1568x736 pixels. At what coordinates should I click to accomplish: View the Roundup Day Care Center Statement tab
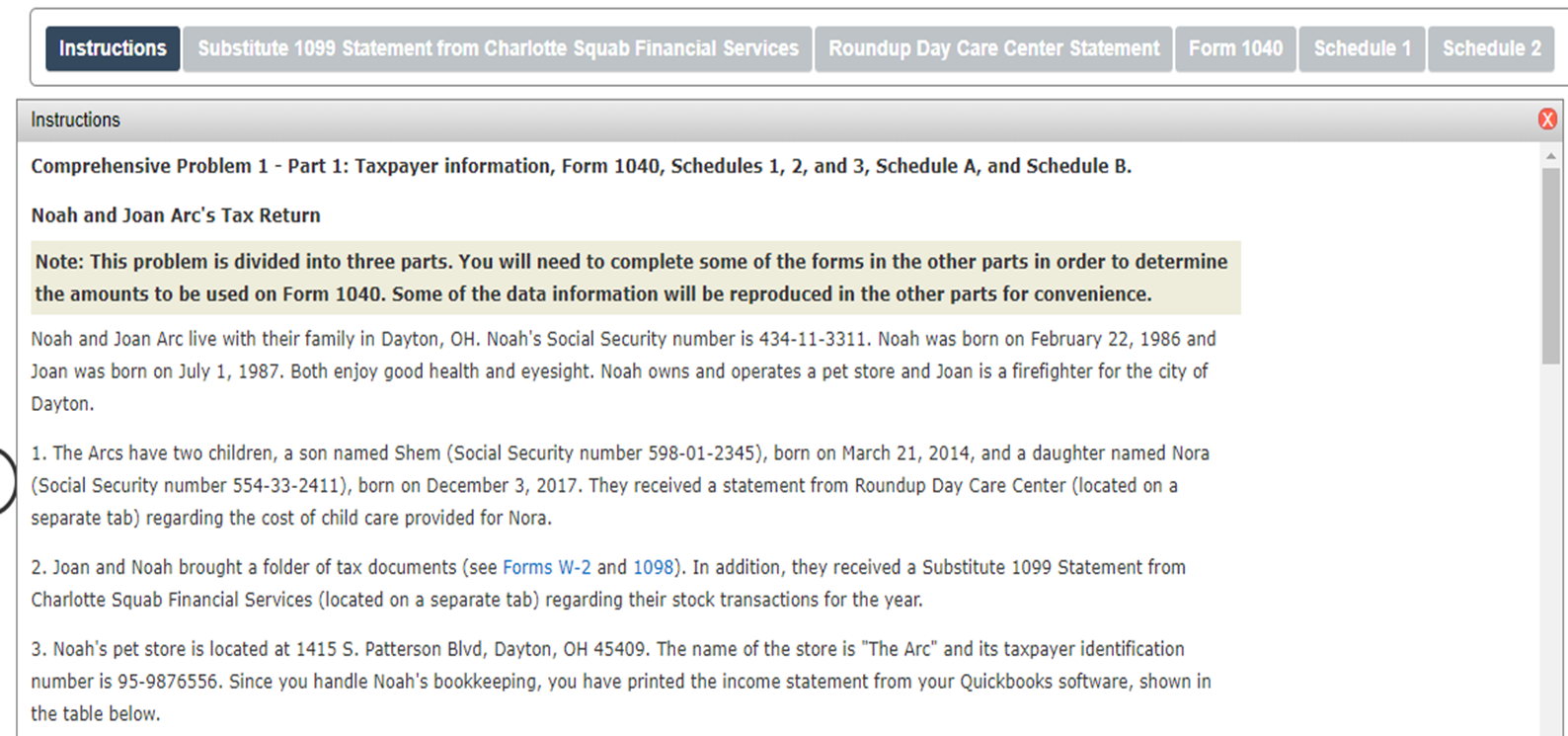pyautogui.click(x=992, y=47)
